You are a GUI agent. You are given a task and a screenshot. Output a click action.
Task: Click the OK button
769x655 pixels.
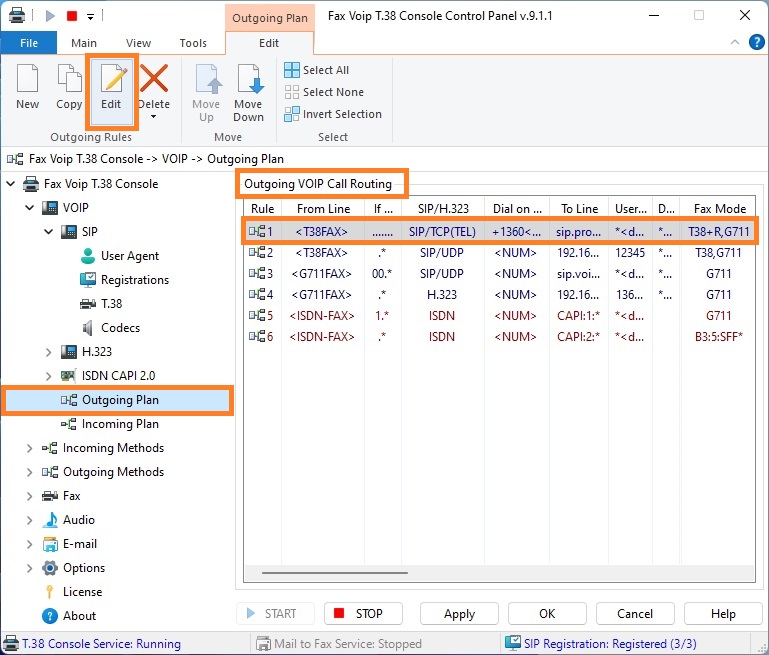(x=547, y=614)
